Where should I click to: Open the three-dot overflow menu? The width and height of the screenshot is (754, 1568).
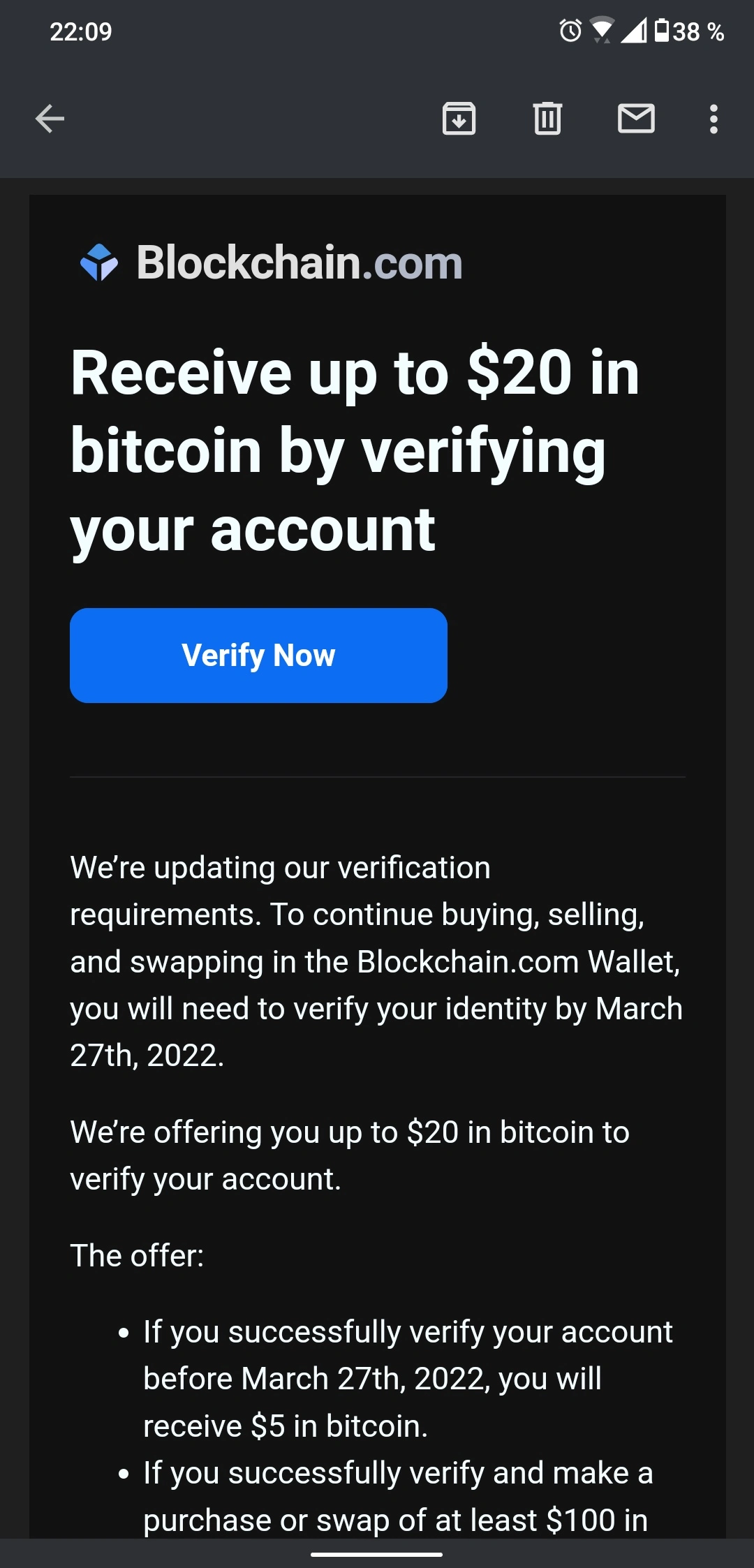coord(713,119)
